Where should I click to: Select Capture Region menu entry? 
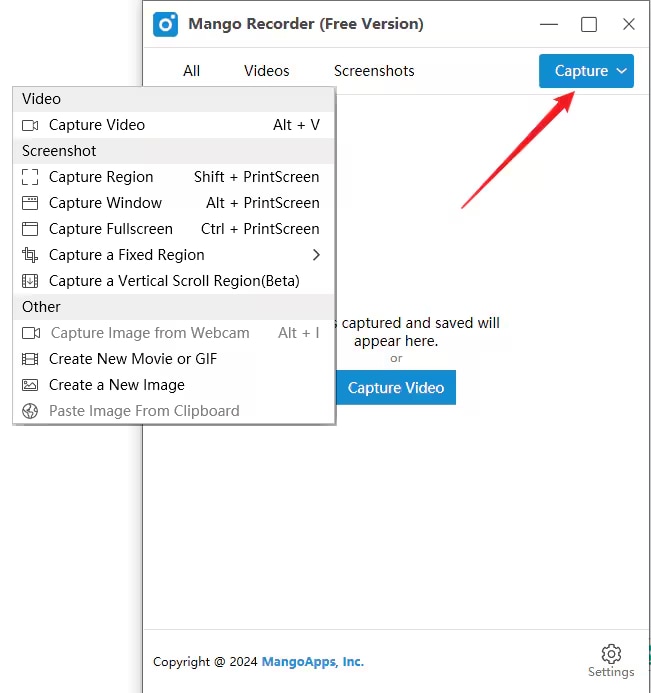(101, 177)
